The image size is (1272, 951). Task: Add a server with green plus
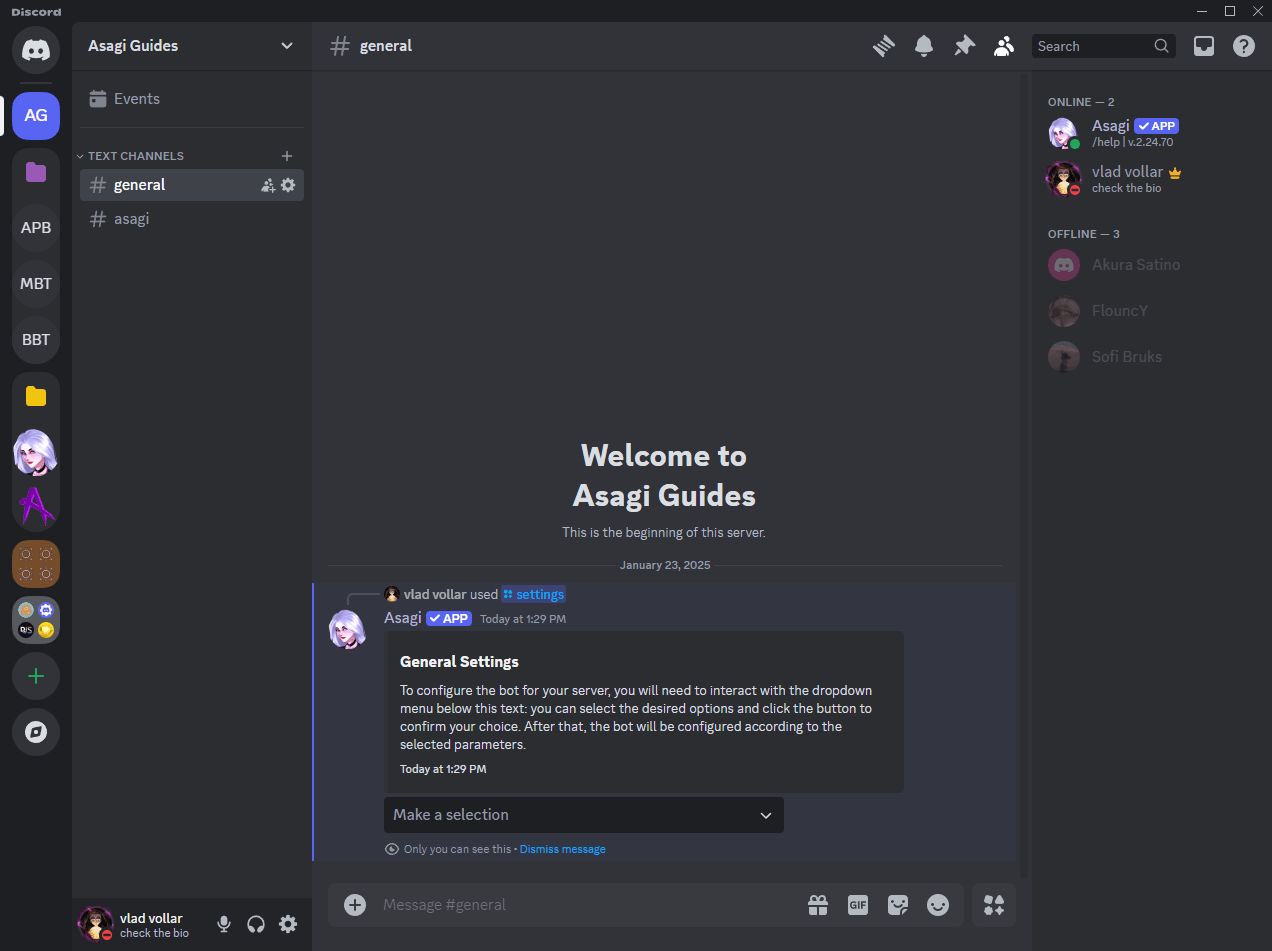(36, 677)
